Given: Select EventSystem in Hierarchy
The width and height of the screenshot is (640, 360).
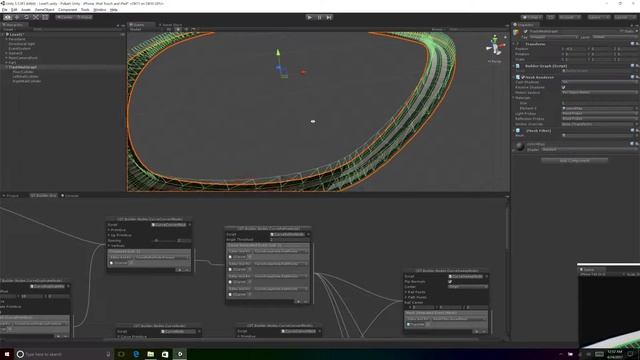Looking at the screenshot, I should tap(20, 49).
